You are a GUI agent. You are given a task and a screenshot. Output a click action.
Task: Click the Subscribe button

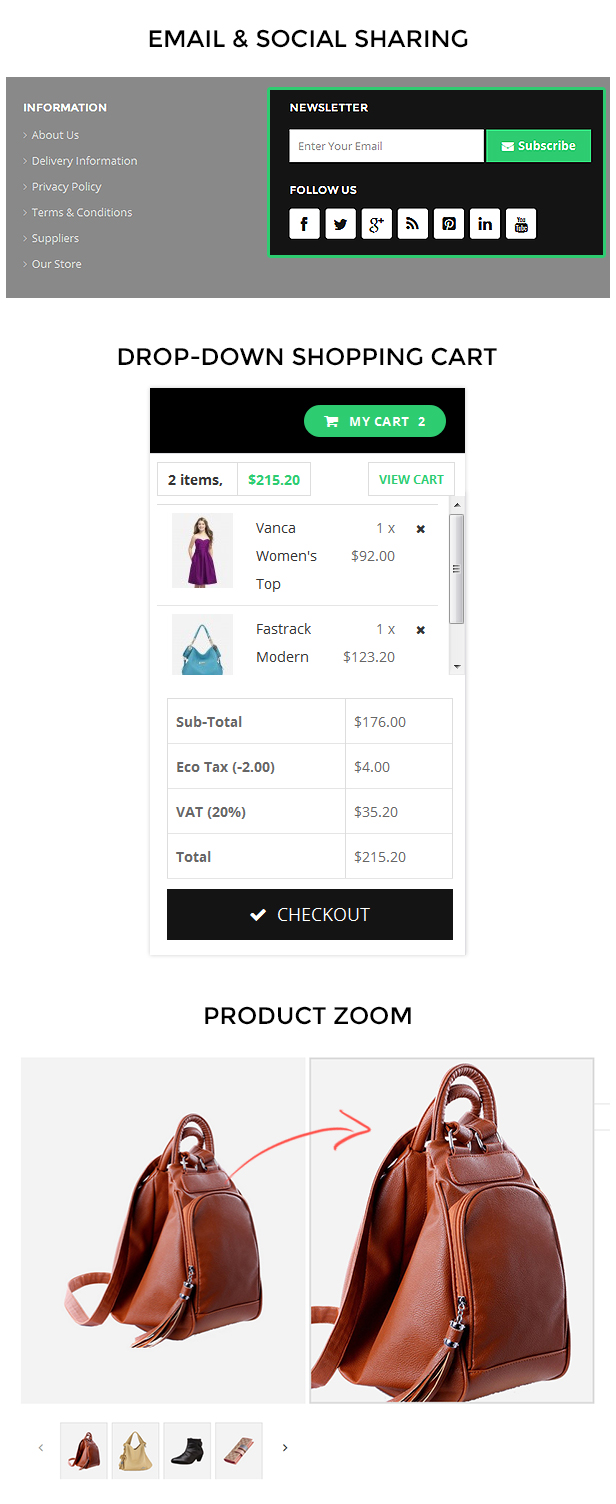(x=538, y=146)
